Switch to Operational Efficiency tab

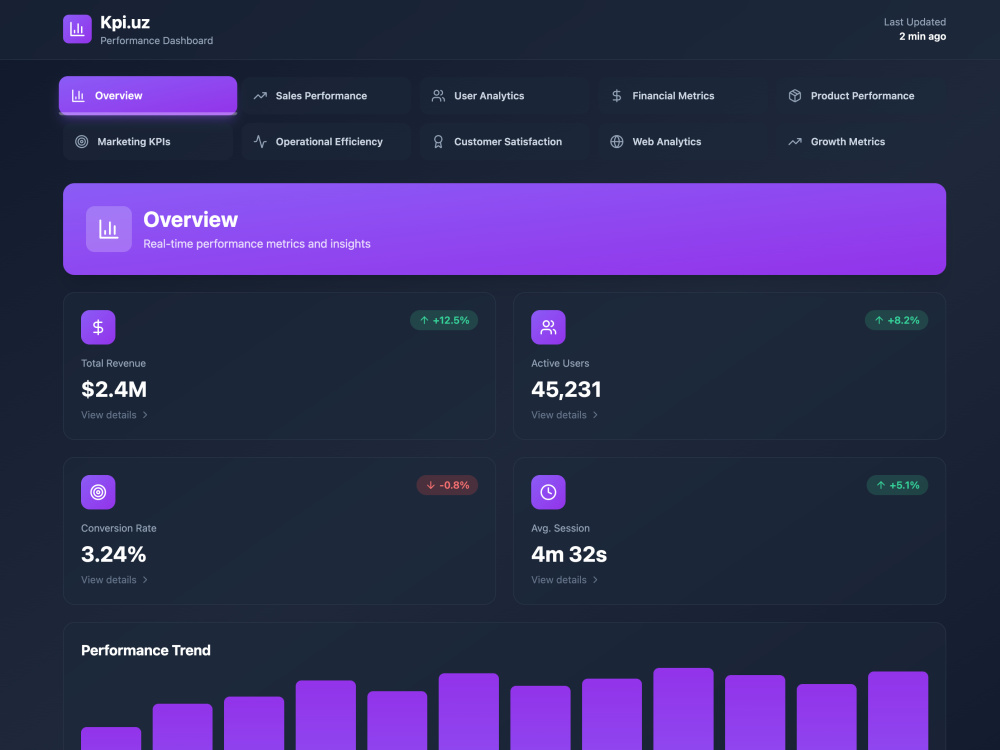[x=327, y=142]
